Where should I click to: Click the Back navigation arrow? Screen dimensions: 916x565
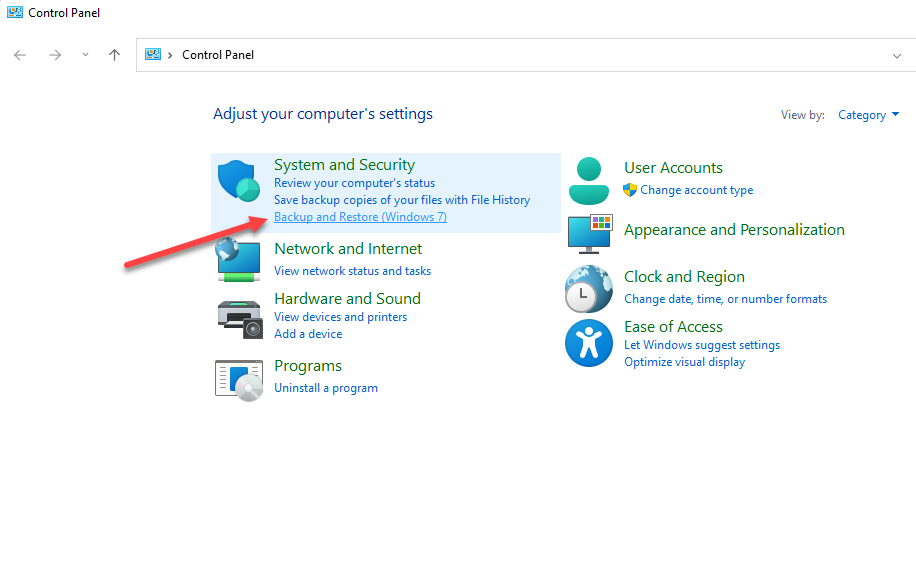coord(20,55)
